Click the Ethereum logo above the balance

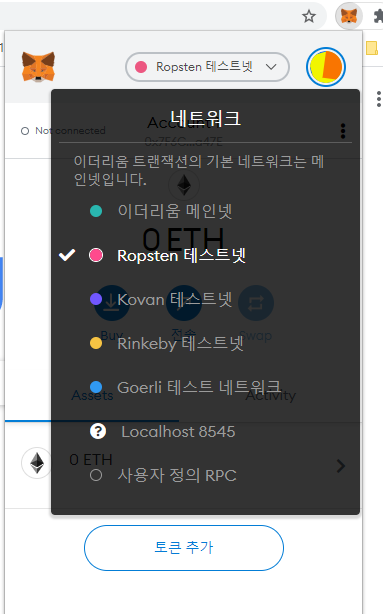[184, 185]
